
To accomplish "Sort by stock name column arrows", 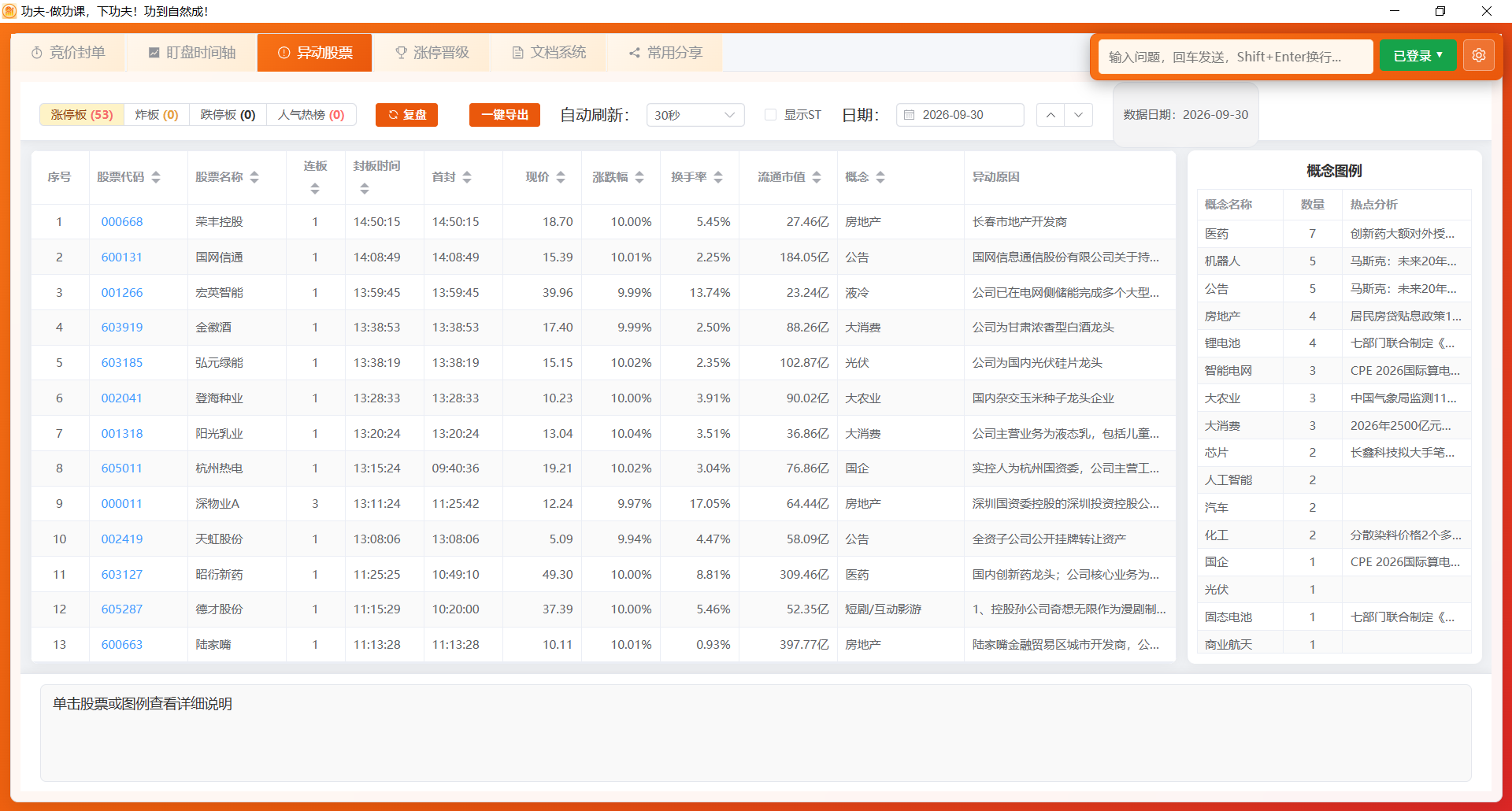I will [254, 177].
